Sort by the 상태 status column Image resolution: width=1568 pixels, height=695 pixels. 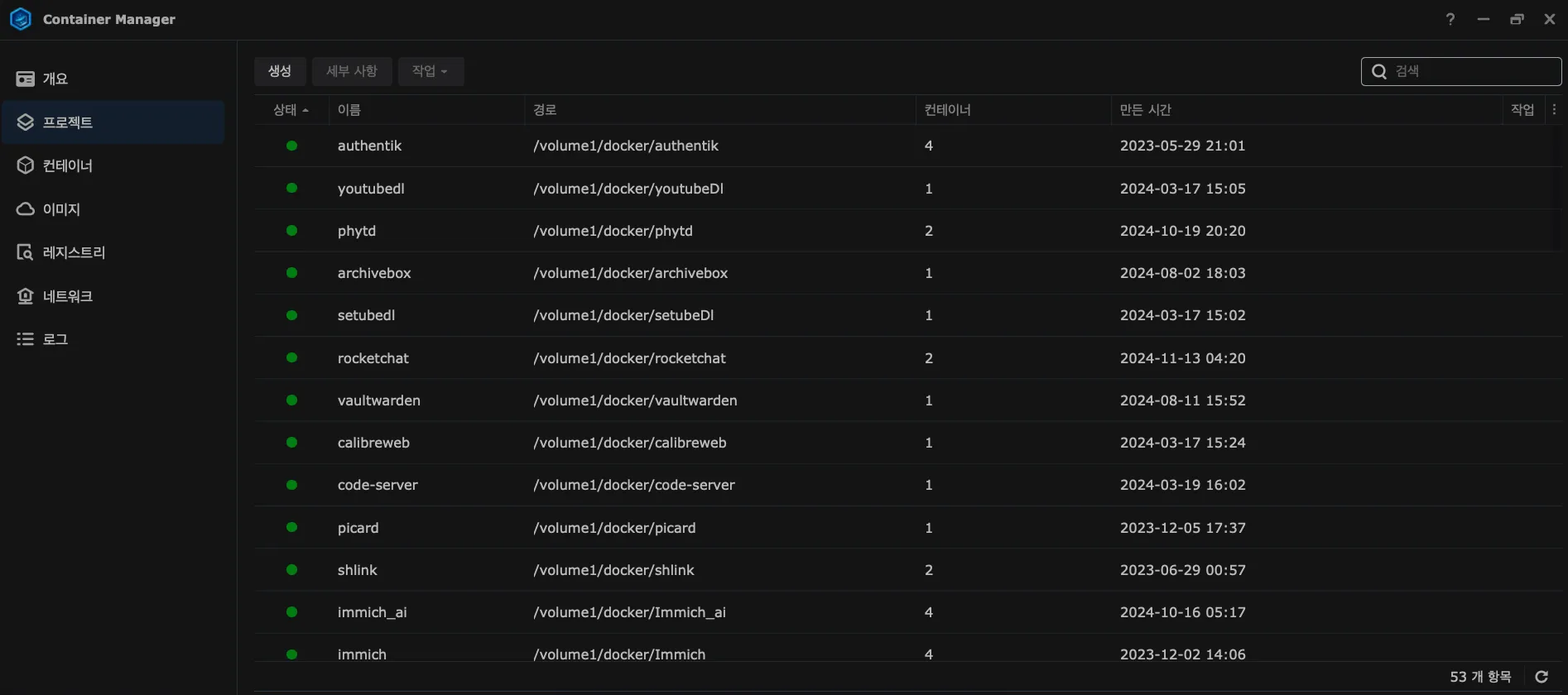click(291, 110)
